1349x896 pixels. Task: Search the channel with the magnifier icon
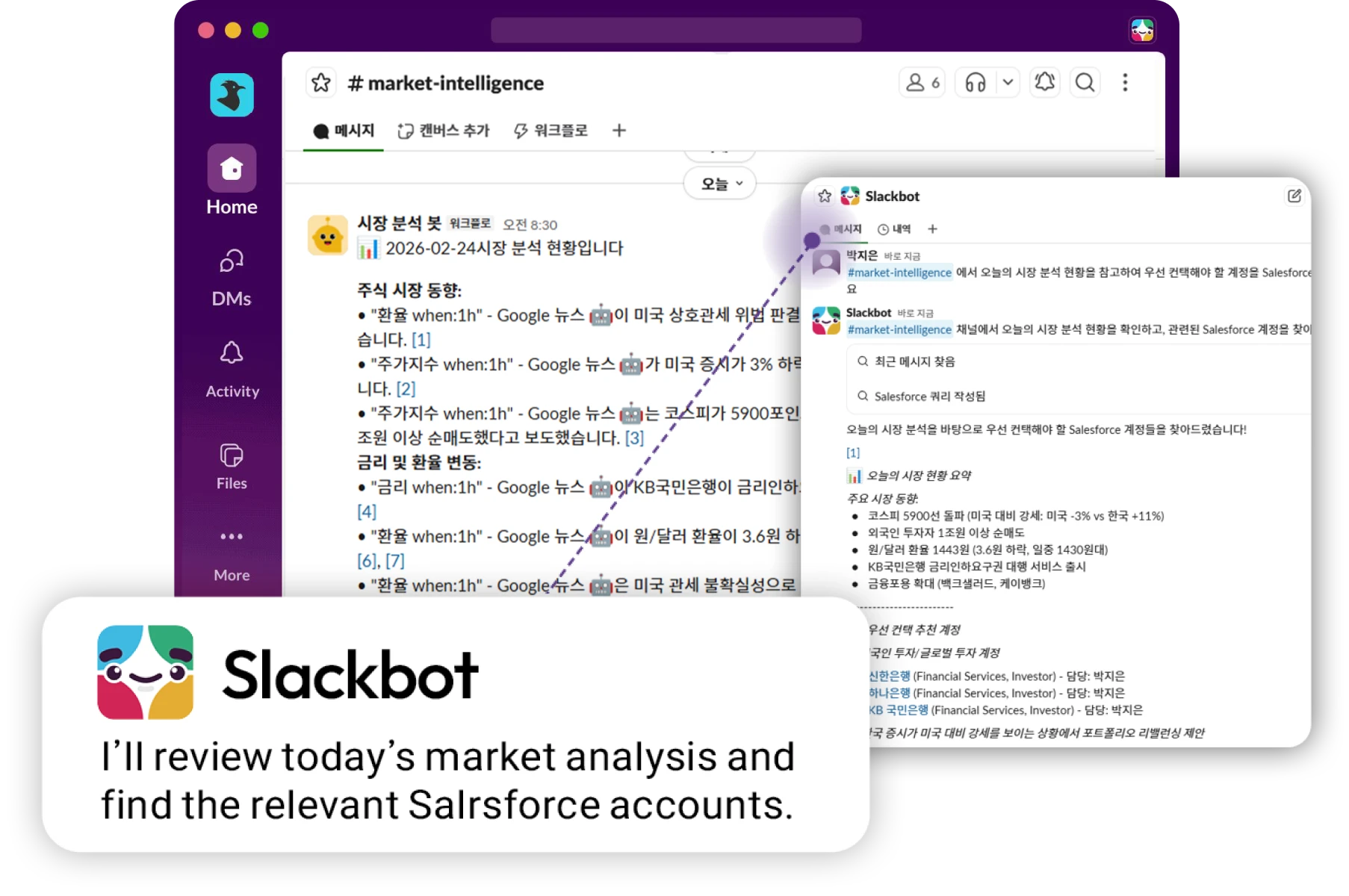coord(1085,82)
